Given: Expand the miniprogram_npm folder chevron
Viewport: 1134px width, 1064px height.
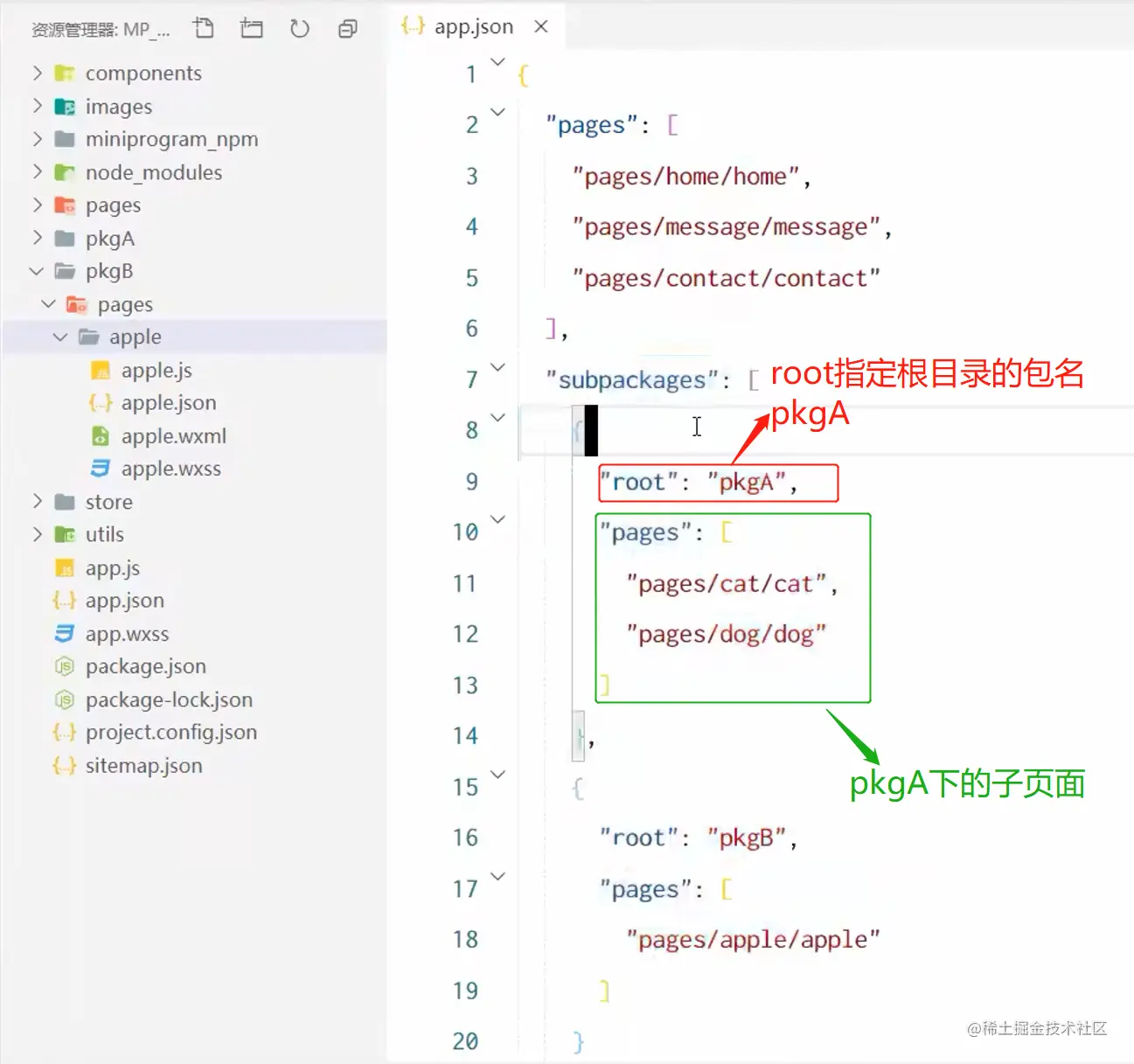Looking at the screenshot, I should (37, 139).
